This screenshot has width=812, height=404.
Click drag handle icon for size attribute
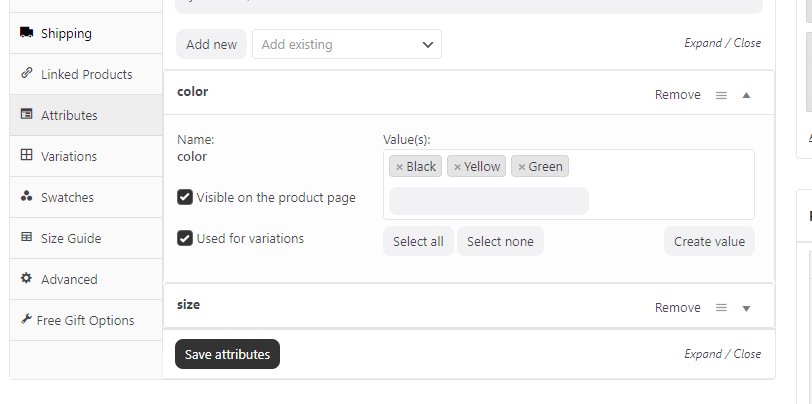(x=721, y=308)
